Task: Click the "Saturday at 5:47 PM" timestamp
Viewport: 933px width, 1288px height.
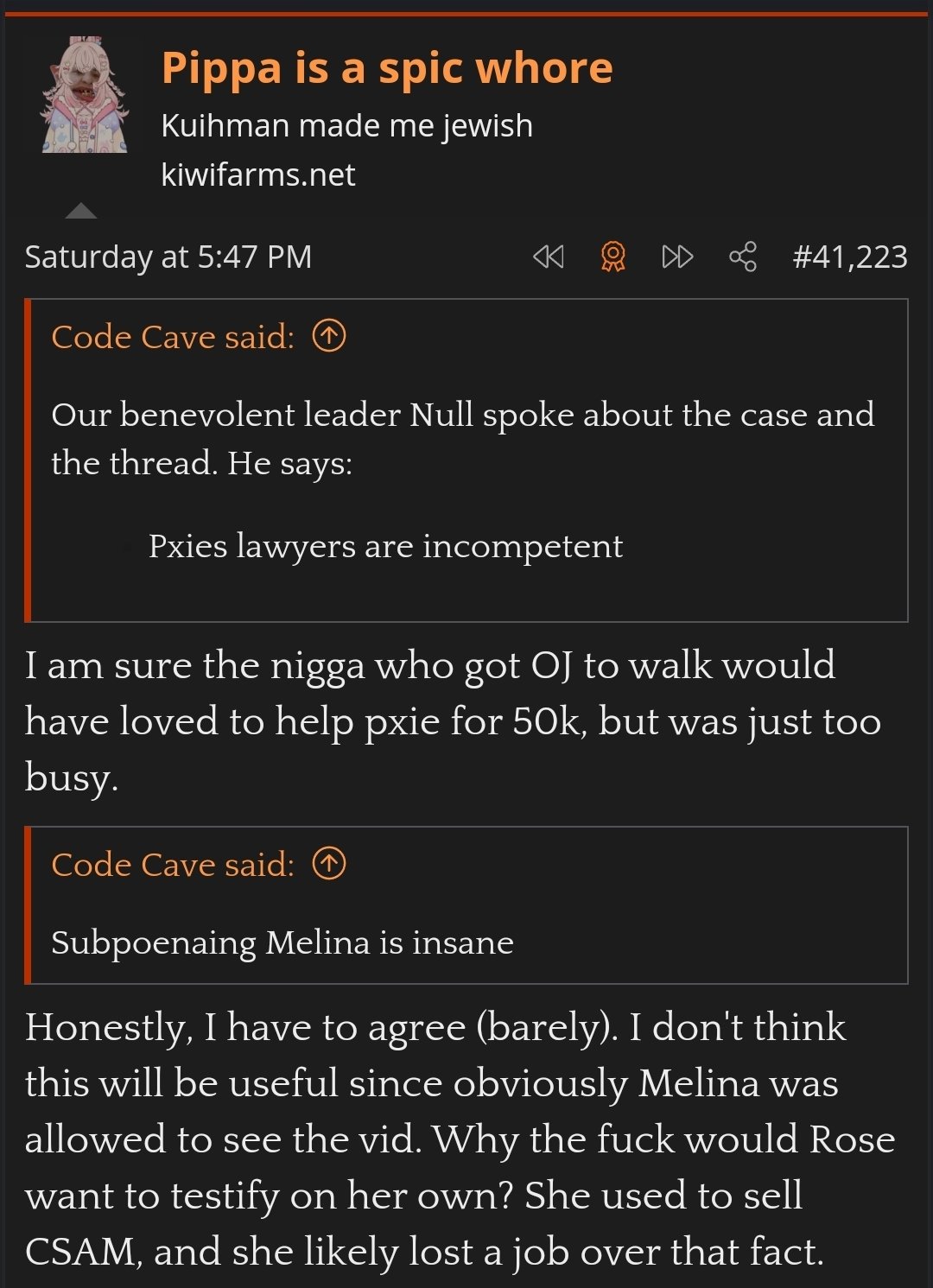Action: [x=168, y=257]
